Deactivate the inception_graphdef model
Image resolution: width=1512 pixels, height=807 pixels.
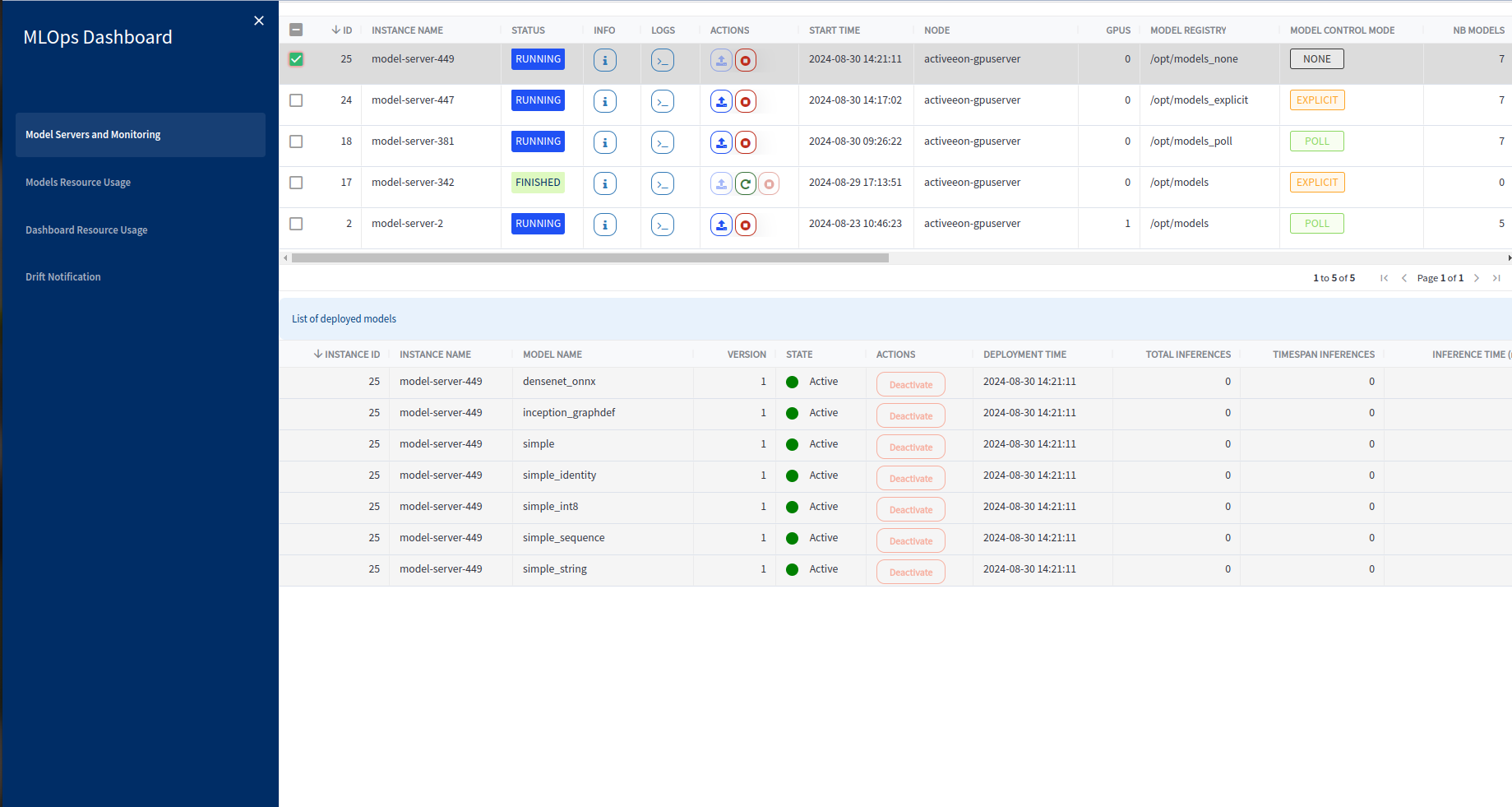tap(911, 416)
